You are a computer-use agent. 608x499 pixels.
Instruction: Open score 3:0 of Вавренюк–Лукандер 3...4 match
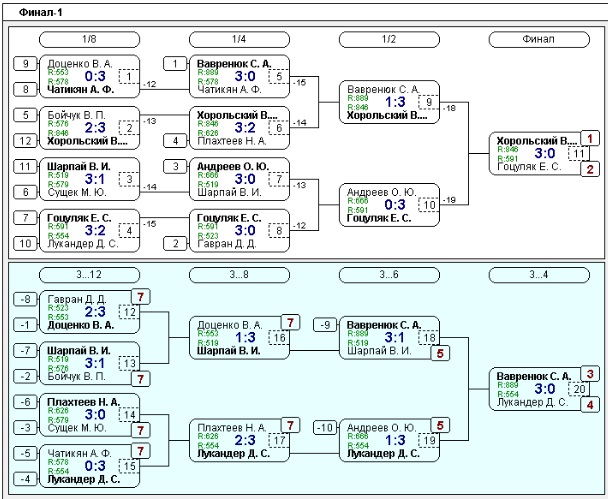(545, 389)
